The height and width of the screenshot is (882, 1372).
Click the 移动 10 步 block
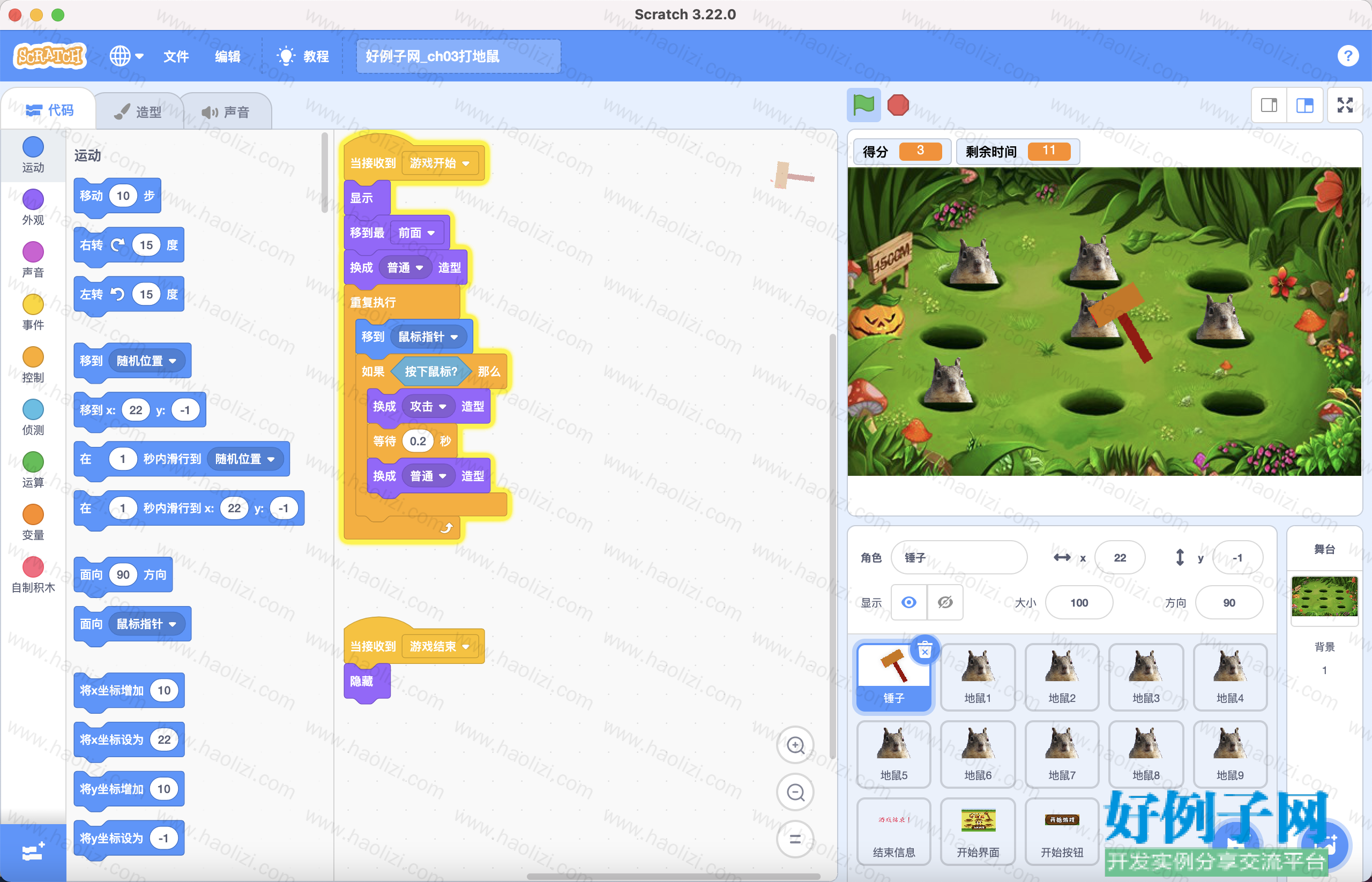117,197
